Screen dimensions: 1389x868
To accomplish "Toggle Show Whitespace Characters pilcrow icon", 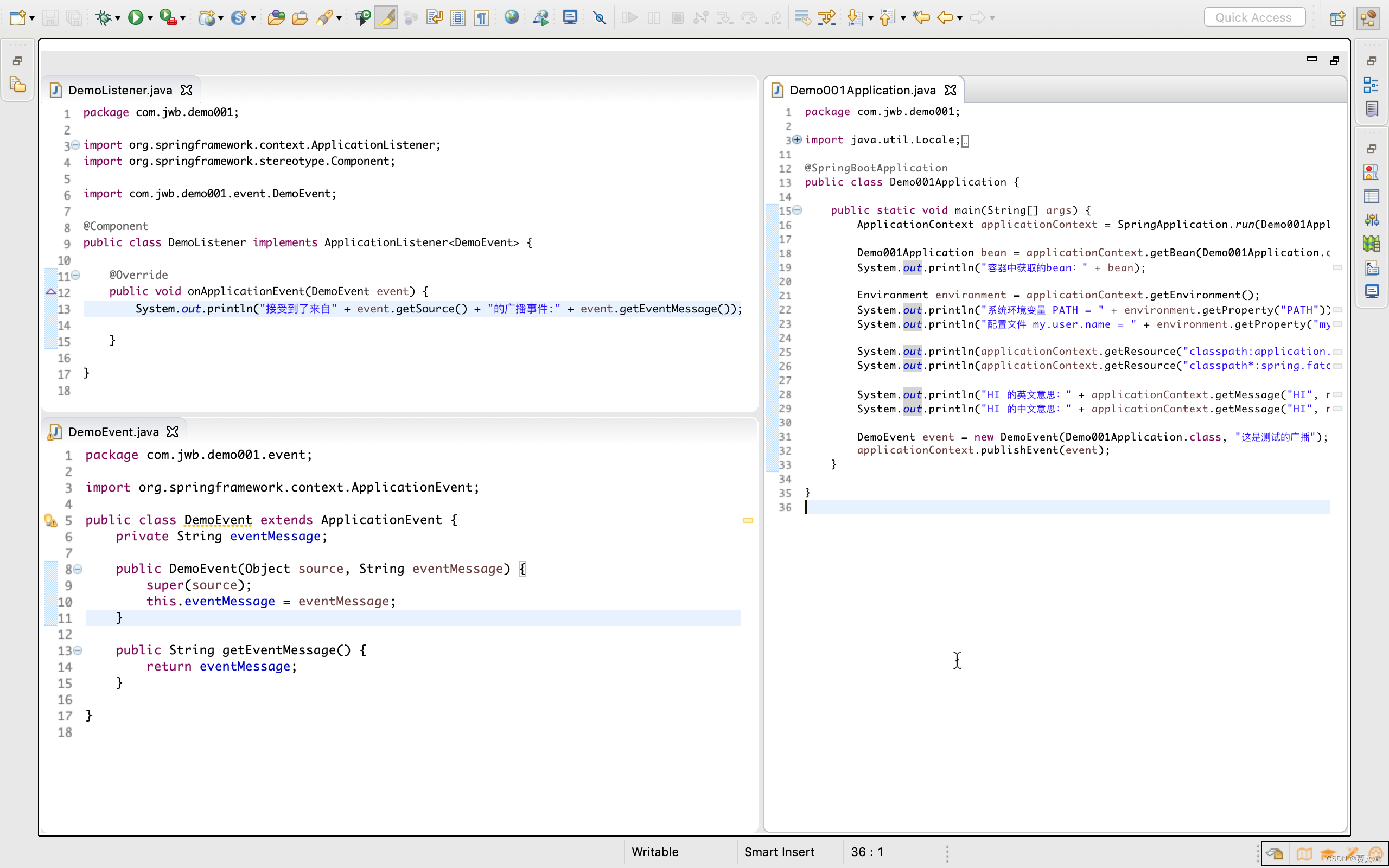I will tap(482, 18).
